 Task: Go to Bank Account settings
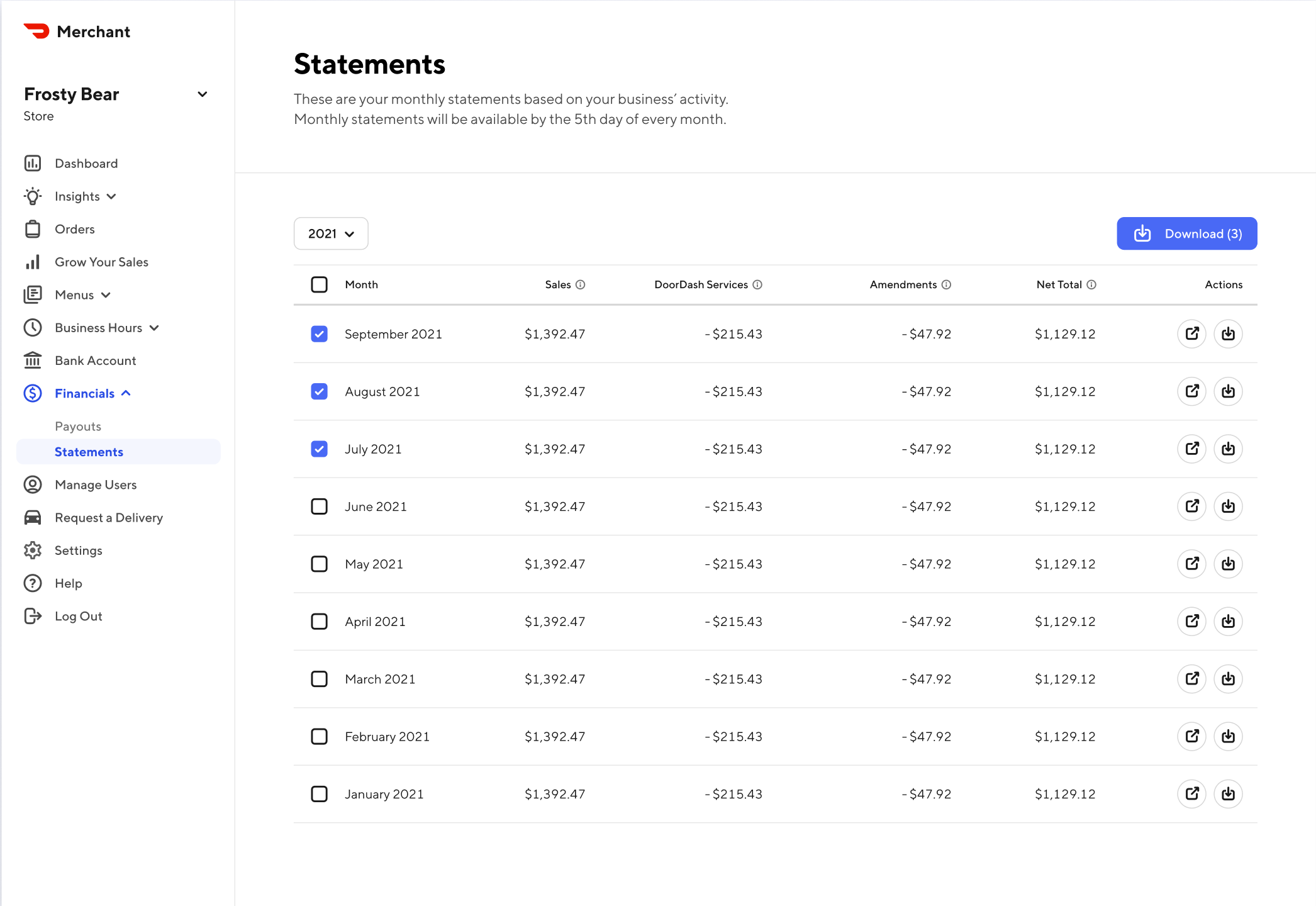pyautogui.click(x=95, y=360)
